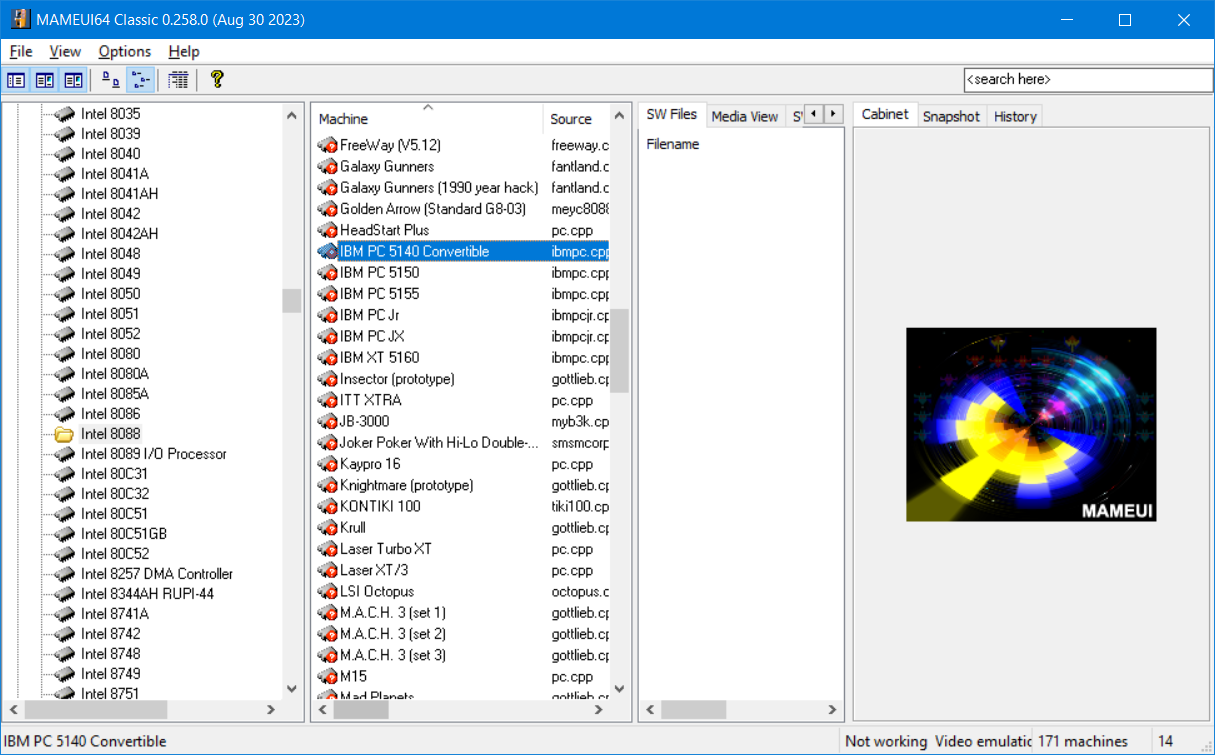Select Intel 8344AH RUPI-44 tree item

tap(147, 594)
